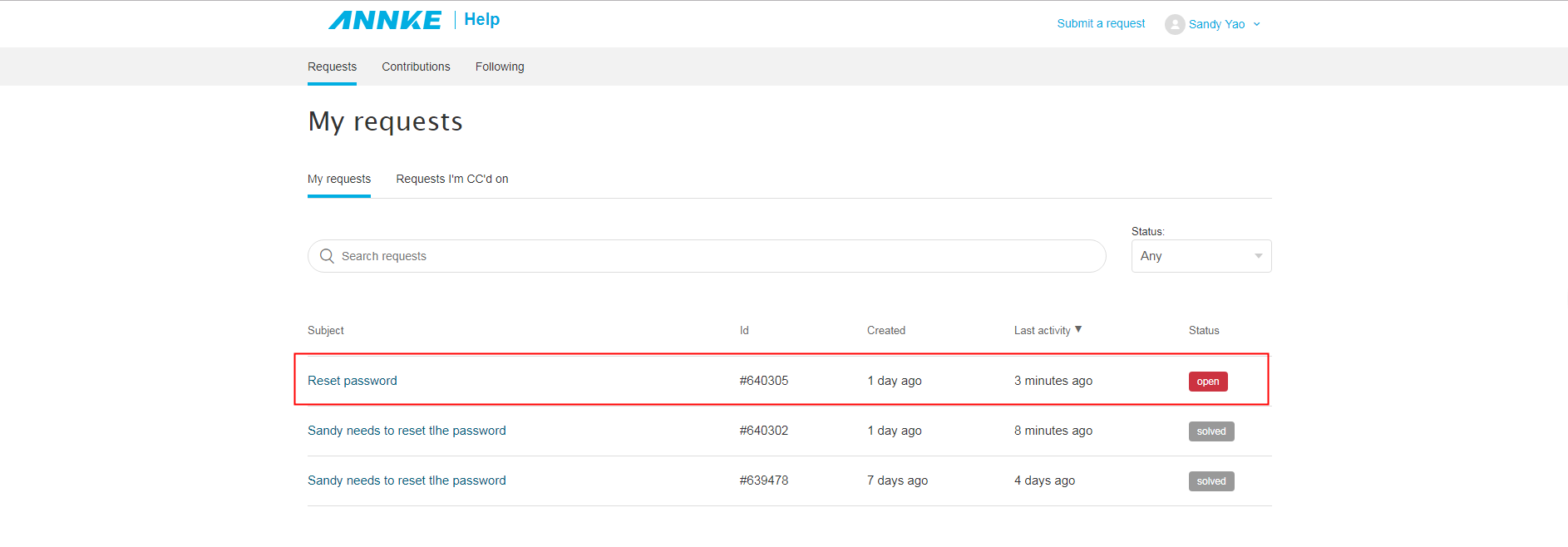Image resolution: width=1568 pixels, height=547 pixels.
Task: Open the request in row #640302
Action: (407, 431)
